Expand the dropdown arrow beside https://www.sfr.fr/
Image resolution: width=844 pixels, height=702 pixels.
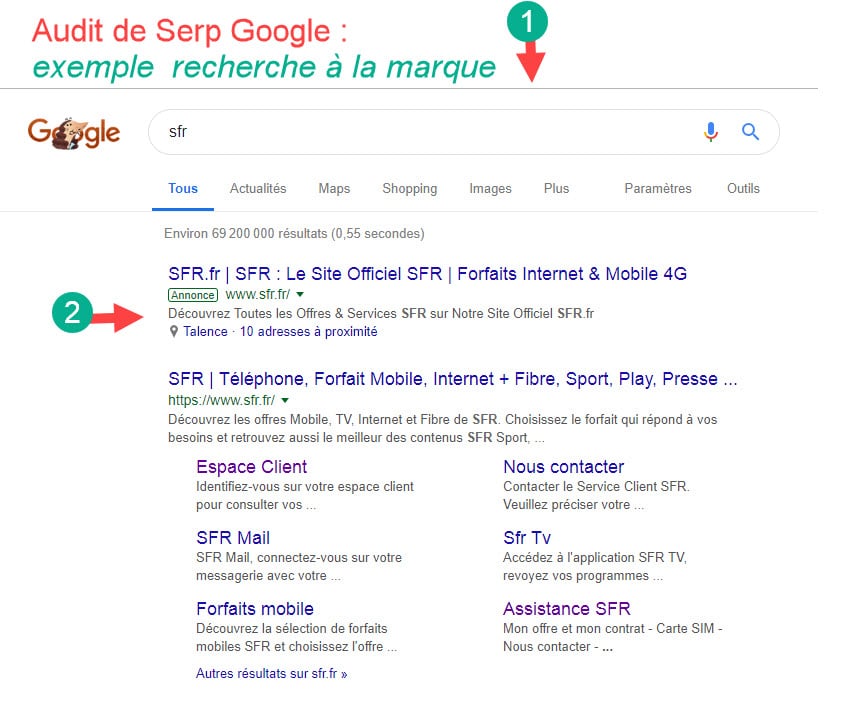(x=285, y=399)
